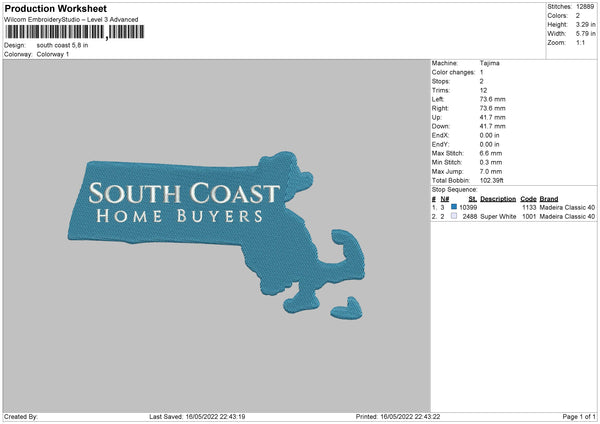
Task: Click the South Coast embroidered text
Action: (184, 193)
